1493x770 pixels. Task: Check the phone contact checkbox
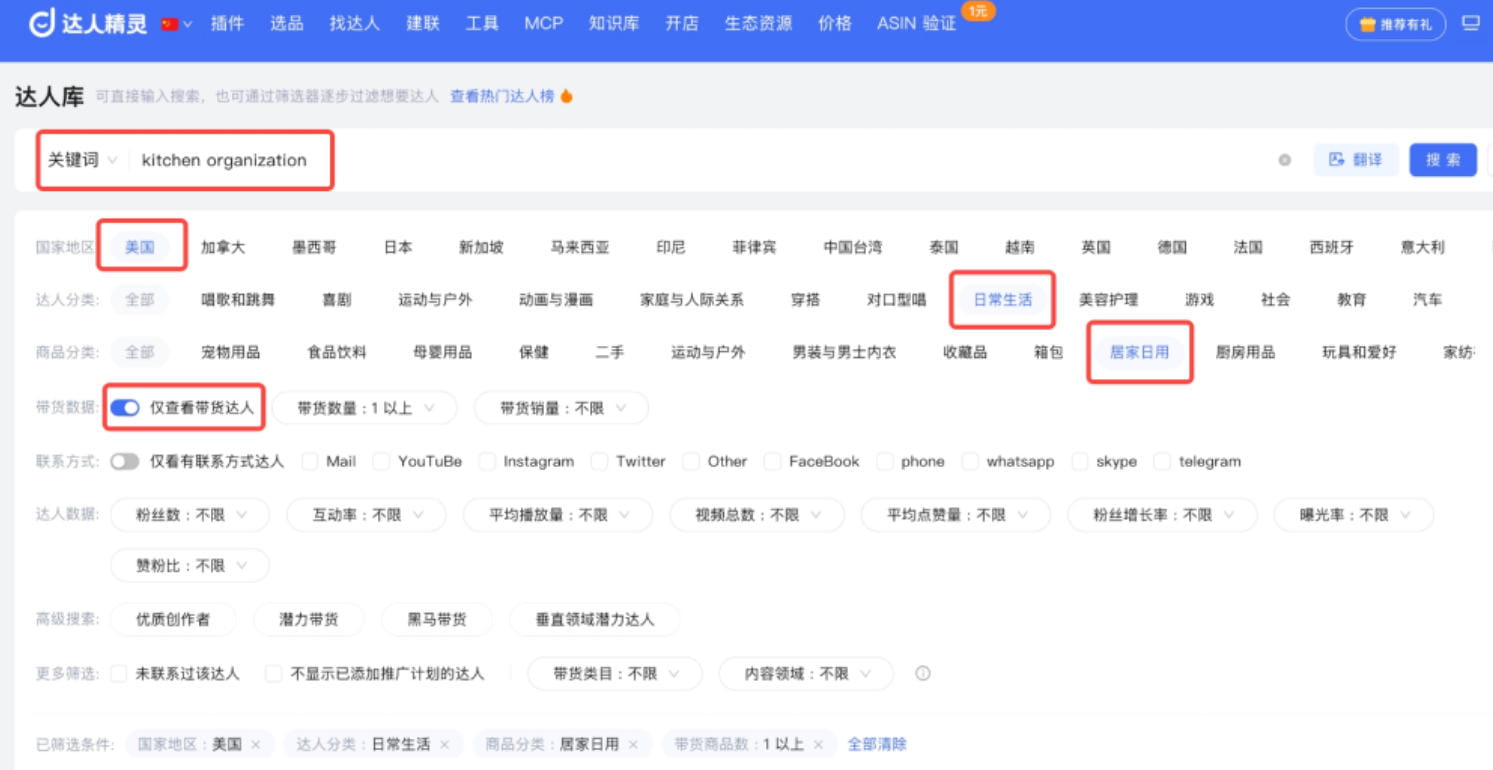pyautogui.click(x=884, y=461)
